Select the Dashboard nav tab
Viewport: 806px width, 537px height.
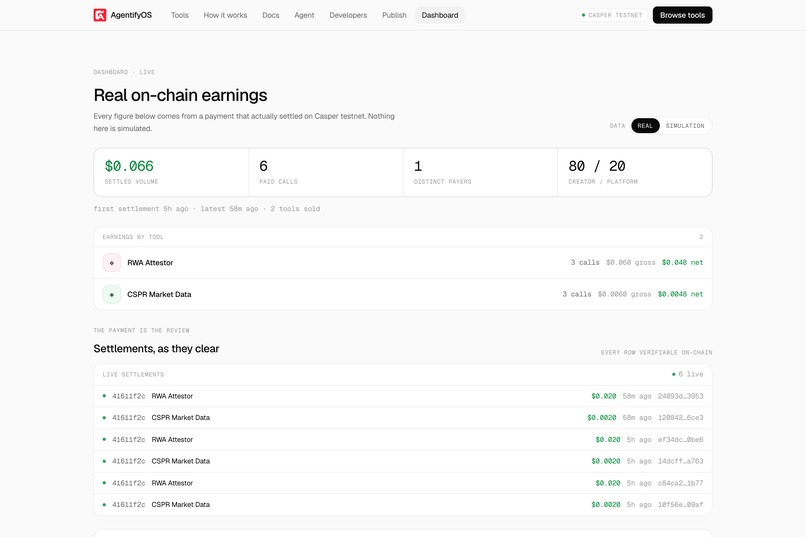coord(440,15)
